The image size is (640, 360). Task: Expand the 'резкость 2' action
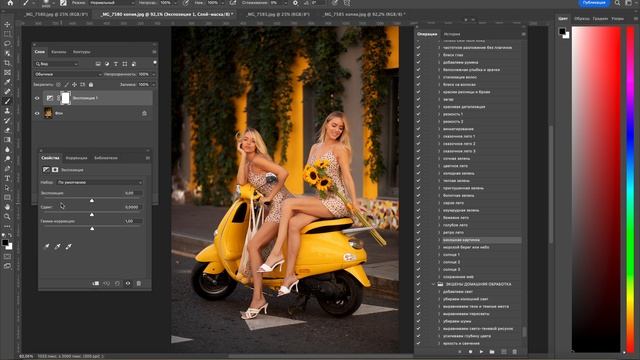pyautogui.click(x=439, y=121)
